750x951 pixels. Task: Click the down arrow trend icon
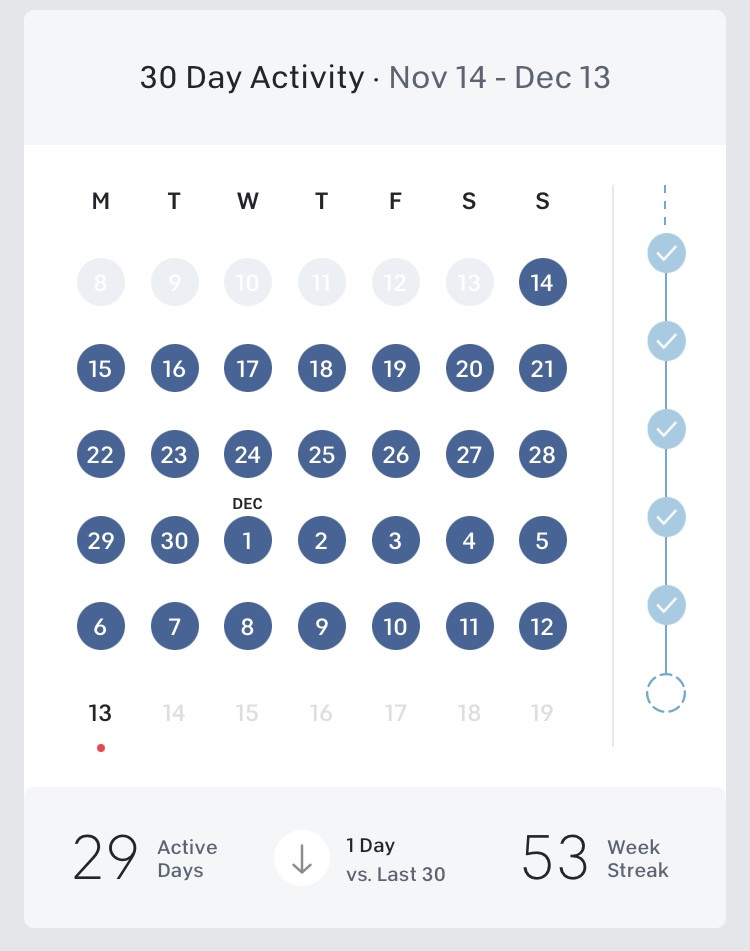[302, 858]
